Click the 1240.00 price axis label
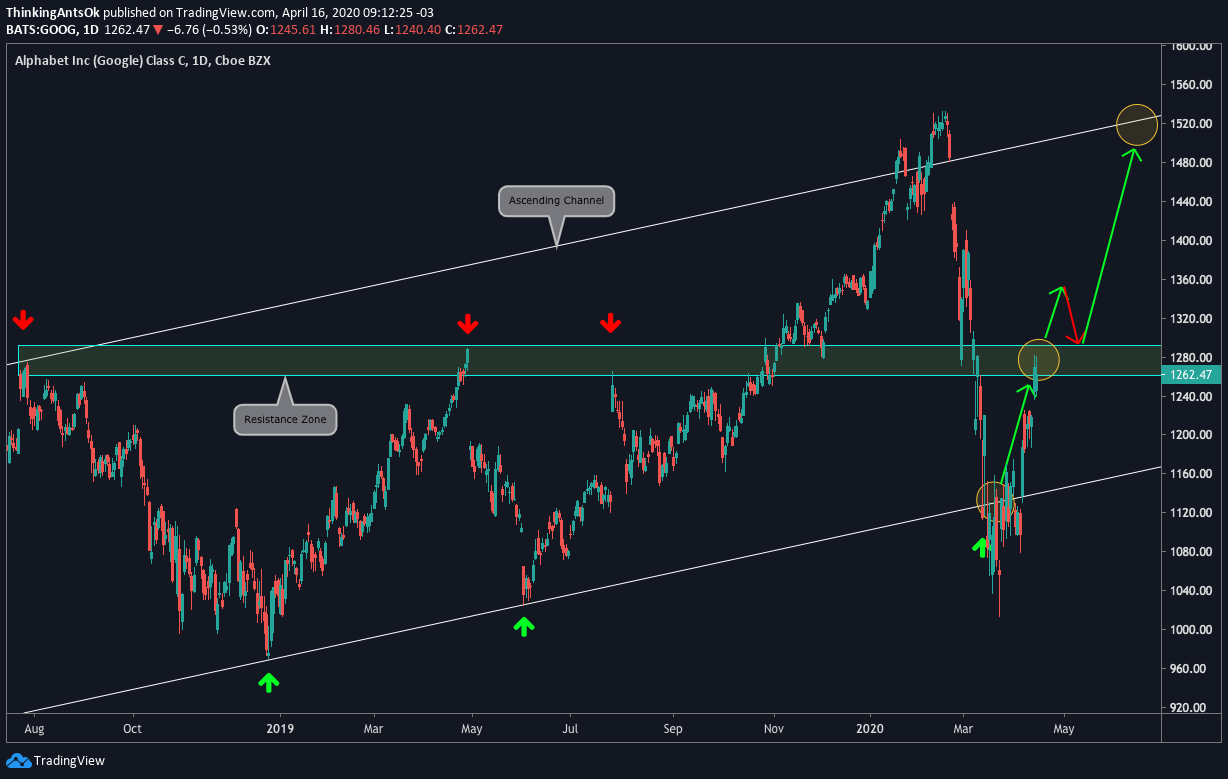Viewport: 1228px width, 779px height. point(1191,397)
